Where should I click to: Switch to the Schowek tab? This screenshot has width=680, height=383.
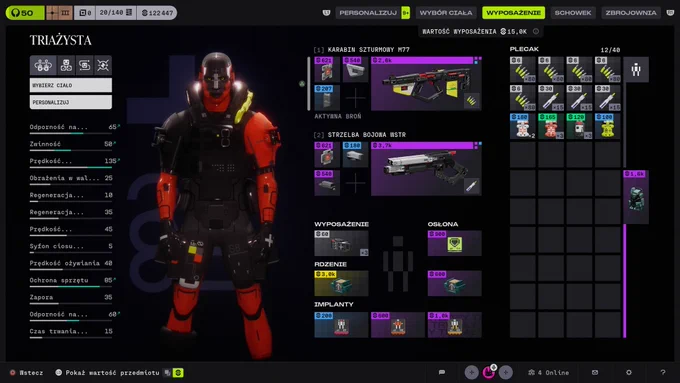tap(573, 13)
